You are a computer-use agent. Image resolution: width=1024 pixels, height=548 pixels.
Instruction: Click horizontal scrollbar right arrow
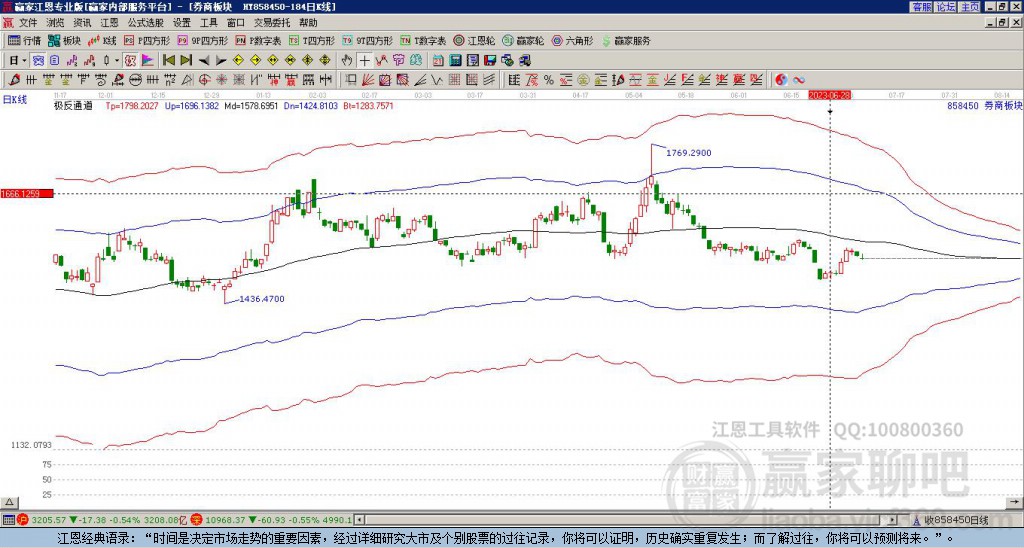coord(892,521)
